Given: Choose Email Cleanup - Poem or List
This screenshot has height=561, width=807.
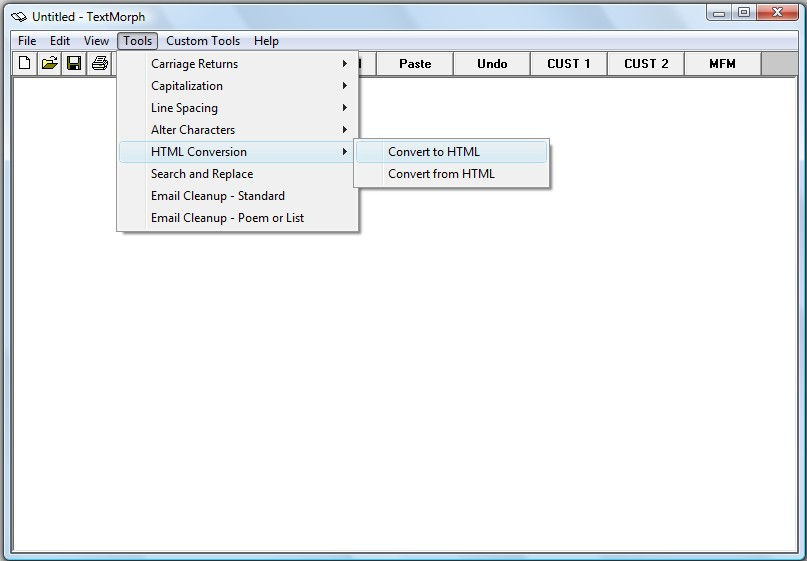Looking at the screenshot, I should (x=237, y=218).
